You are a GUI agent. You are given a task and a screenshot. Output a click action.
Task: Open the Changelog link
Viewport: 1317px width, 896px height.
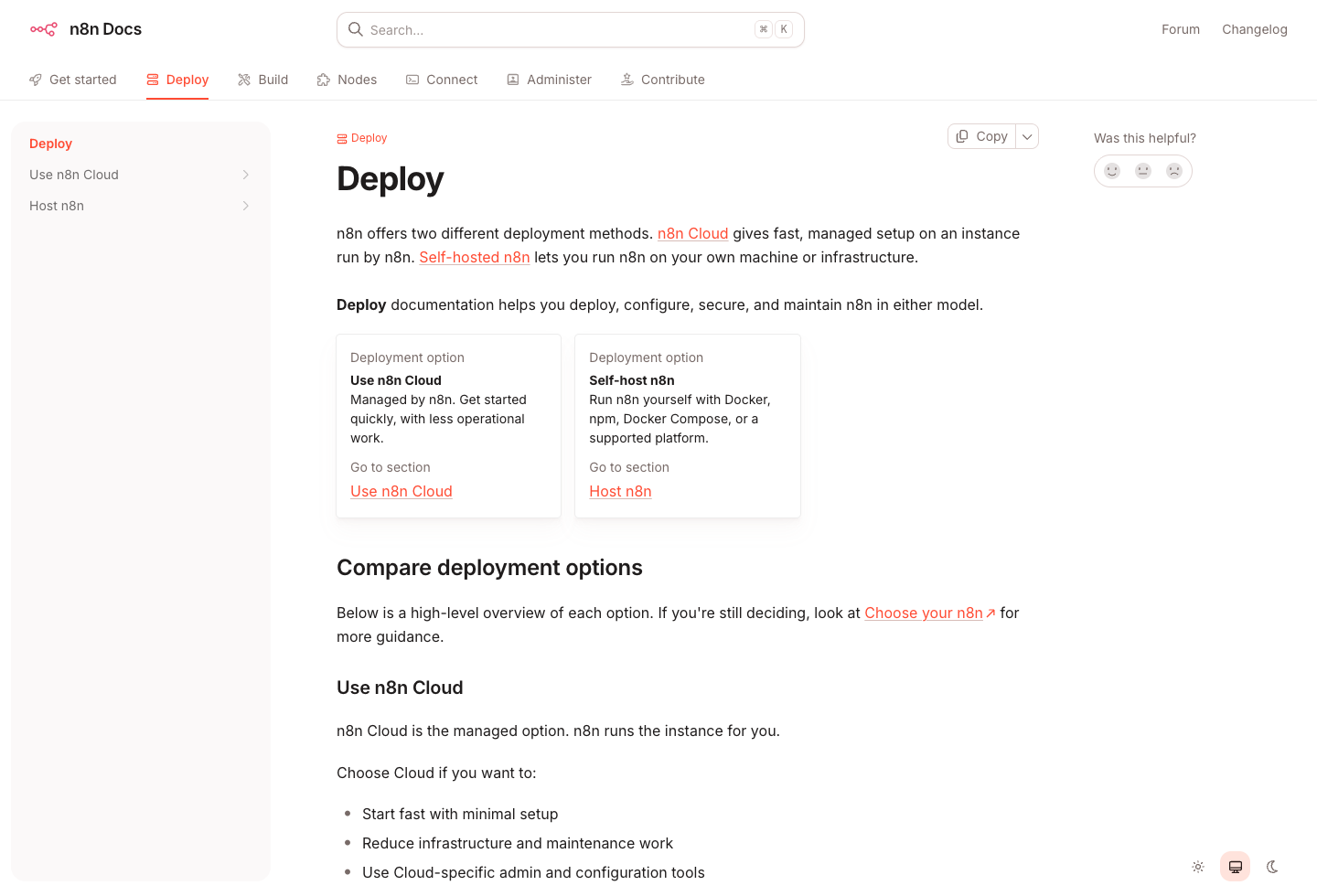point(1255,29)
